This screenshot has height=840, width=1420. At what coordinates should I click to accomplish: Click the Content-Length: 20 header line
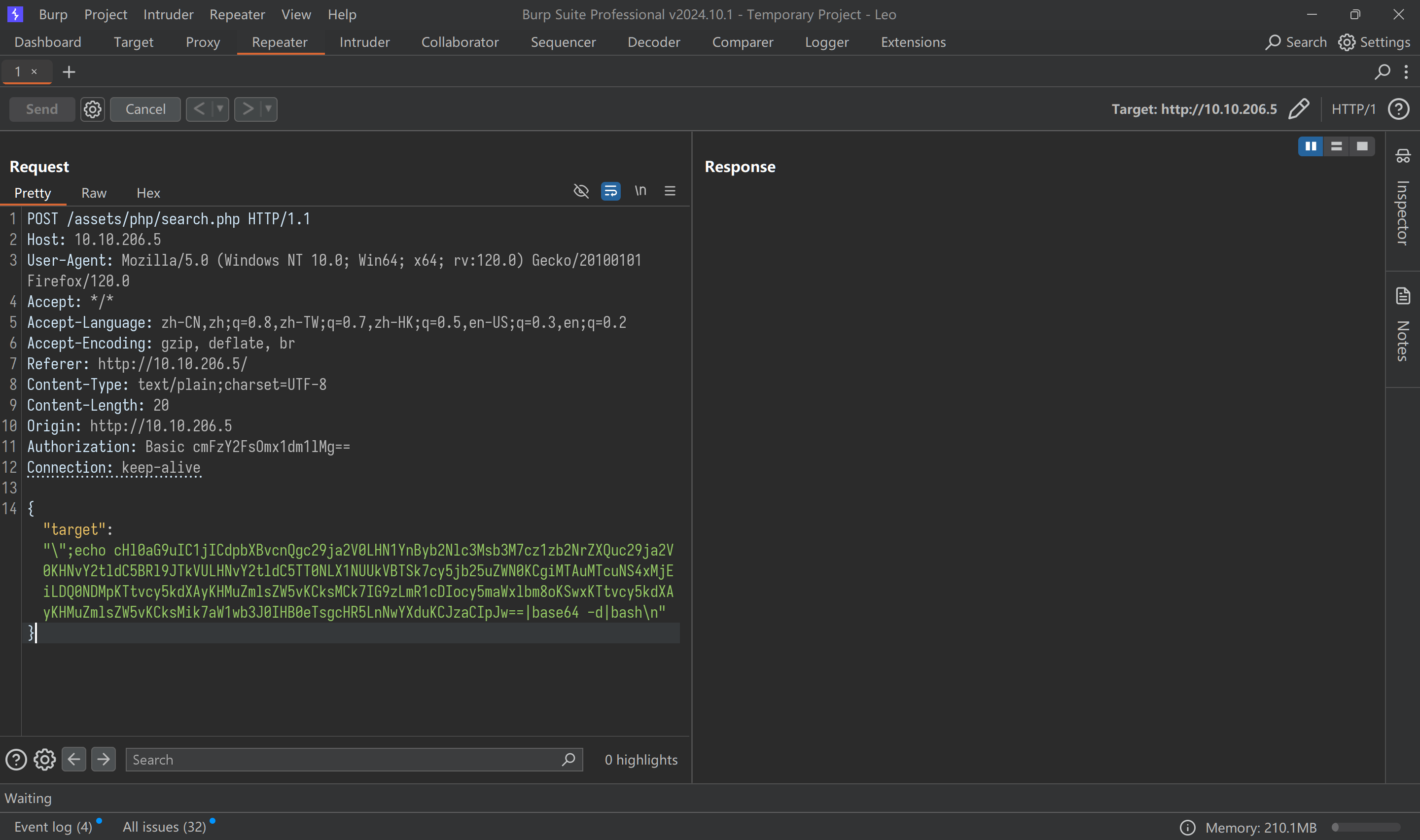98,405
